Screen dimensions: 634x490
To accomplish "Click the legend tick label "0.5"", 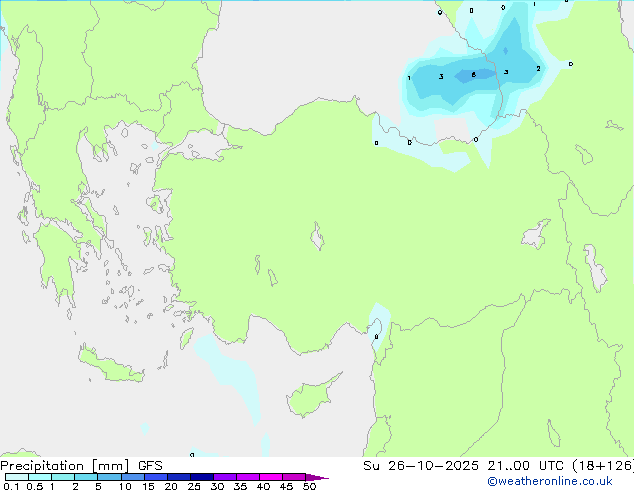I will 34,486.
